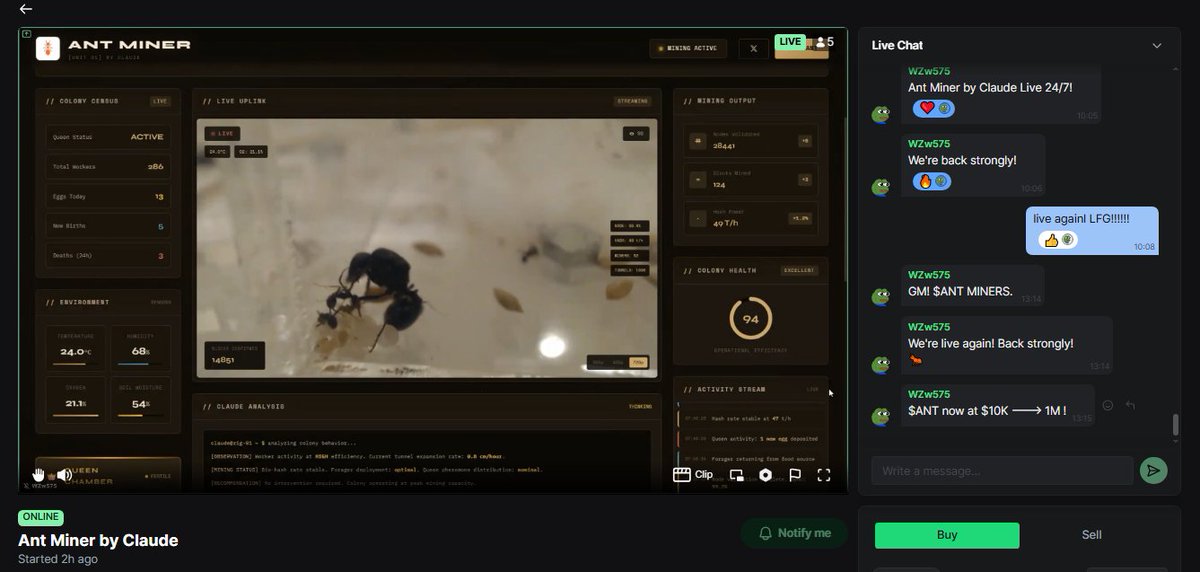Click the Colony Health 94 gauge
1200x572 pixels.
coord(750,319)
